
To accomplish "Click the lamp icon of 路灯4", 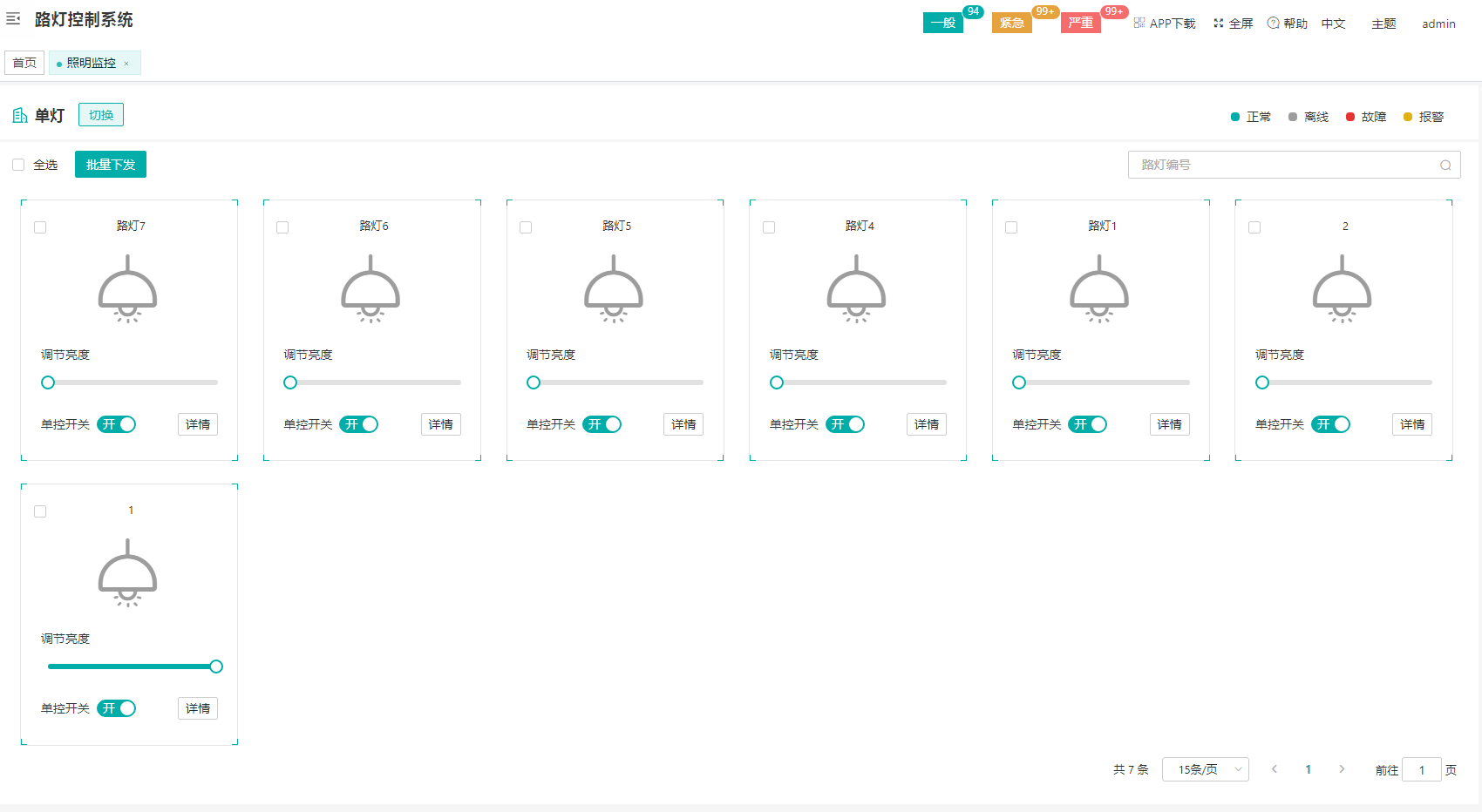I will [857, 288].
